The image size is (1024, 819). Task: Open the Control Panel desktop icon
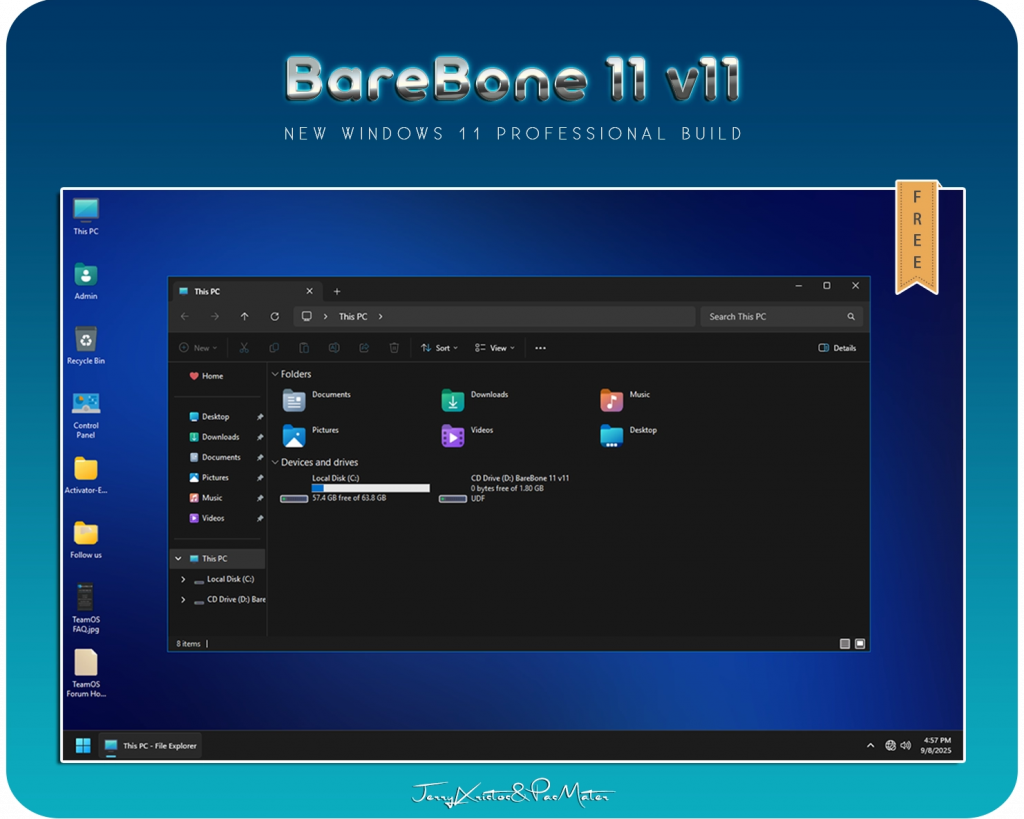click(x=86, y=404)
